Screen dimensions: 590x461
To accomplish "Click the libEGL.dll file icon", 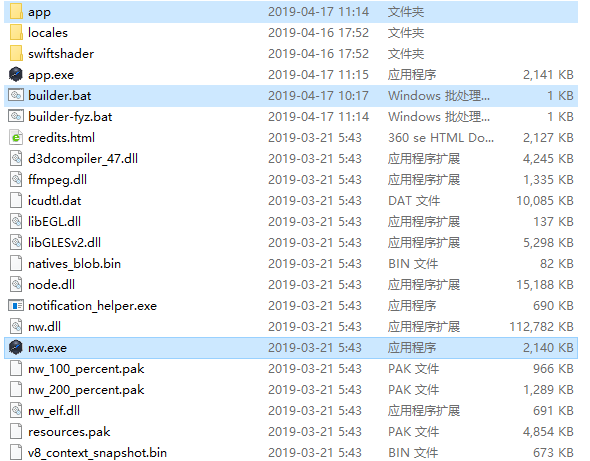I will [x=16, y=221].
